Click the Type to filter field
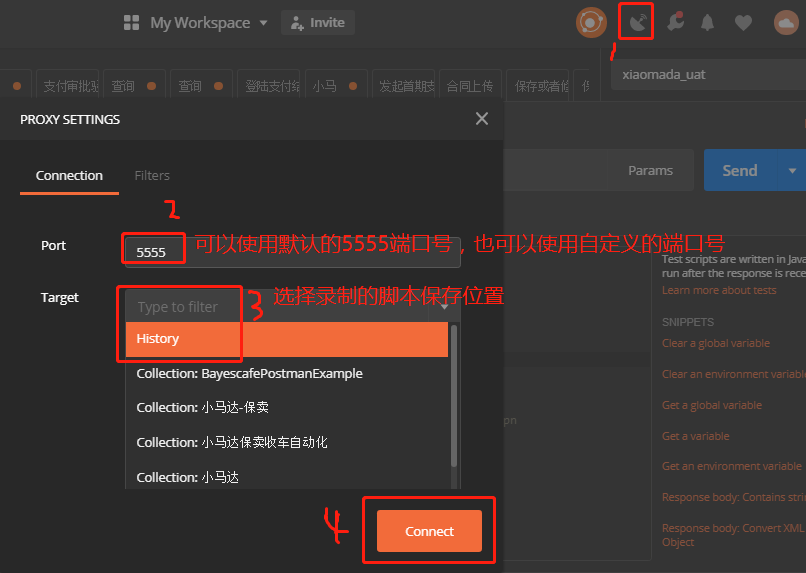 point(278,307)
